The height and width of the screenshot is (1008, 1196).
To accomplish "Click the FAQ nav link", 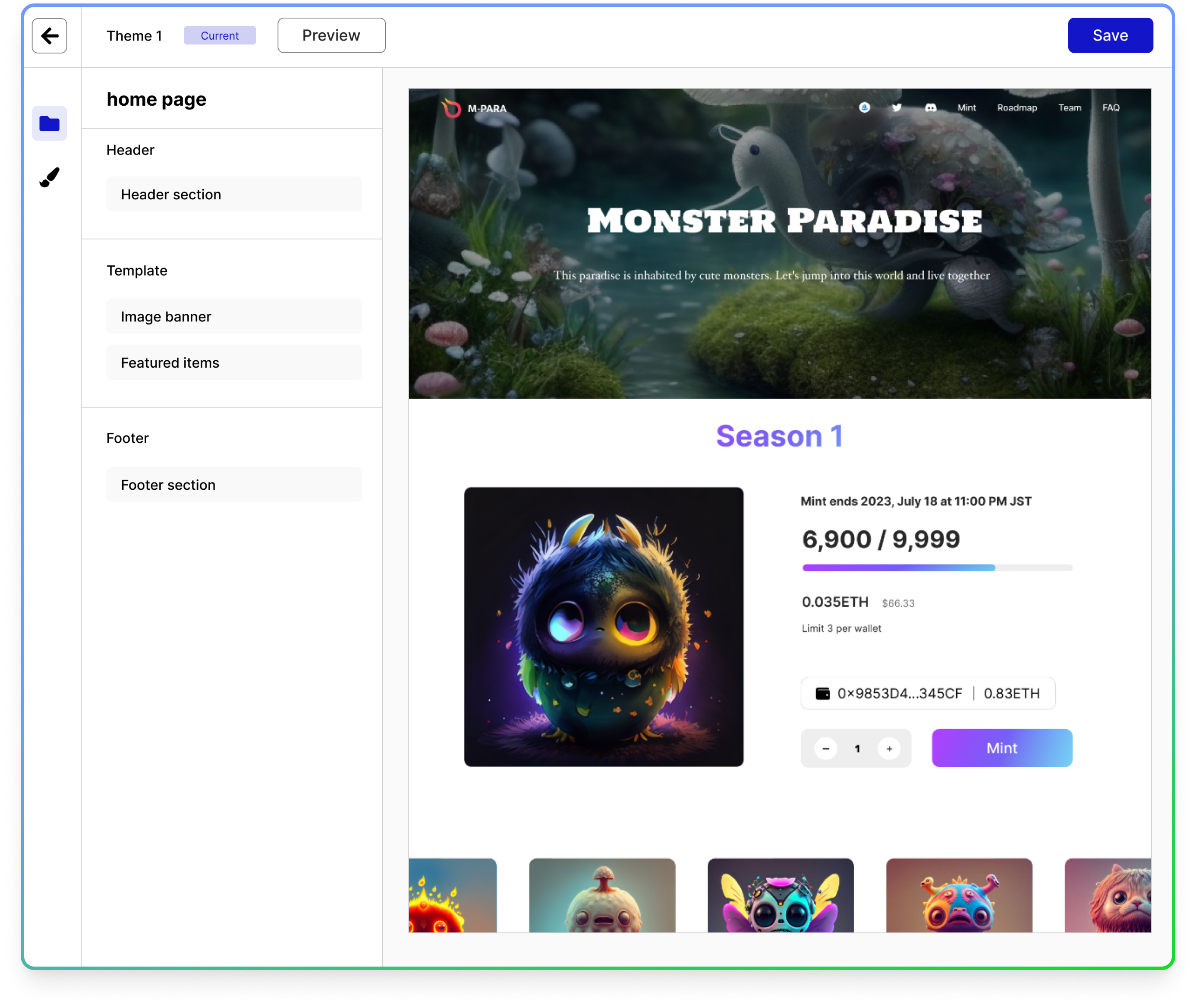I will (1110, 107).
